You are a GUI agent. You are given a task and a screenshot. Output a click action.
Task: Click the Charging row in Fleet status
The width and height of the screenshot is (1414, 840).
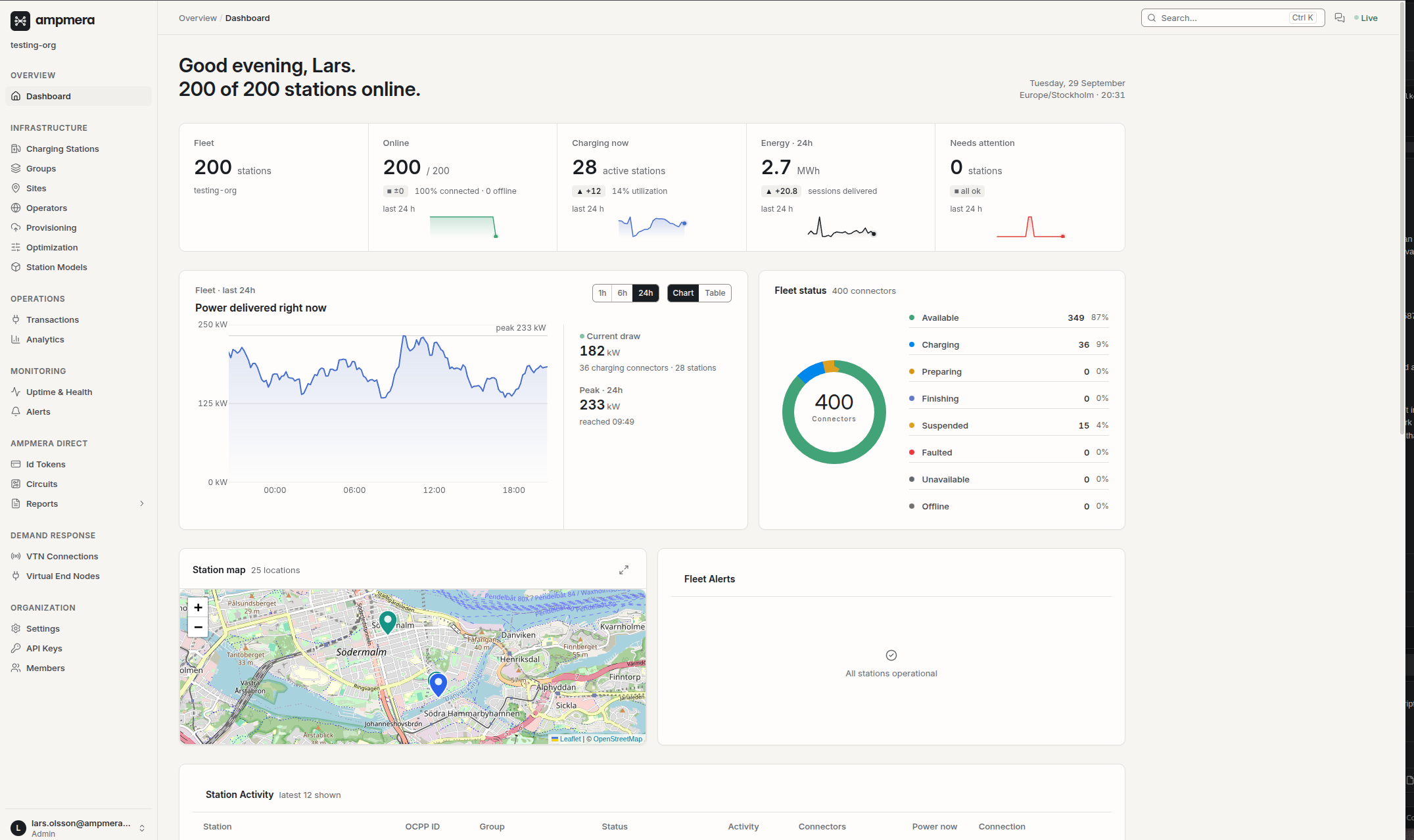tap(1008, 345)
